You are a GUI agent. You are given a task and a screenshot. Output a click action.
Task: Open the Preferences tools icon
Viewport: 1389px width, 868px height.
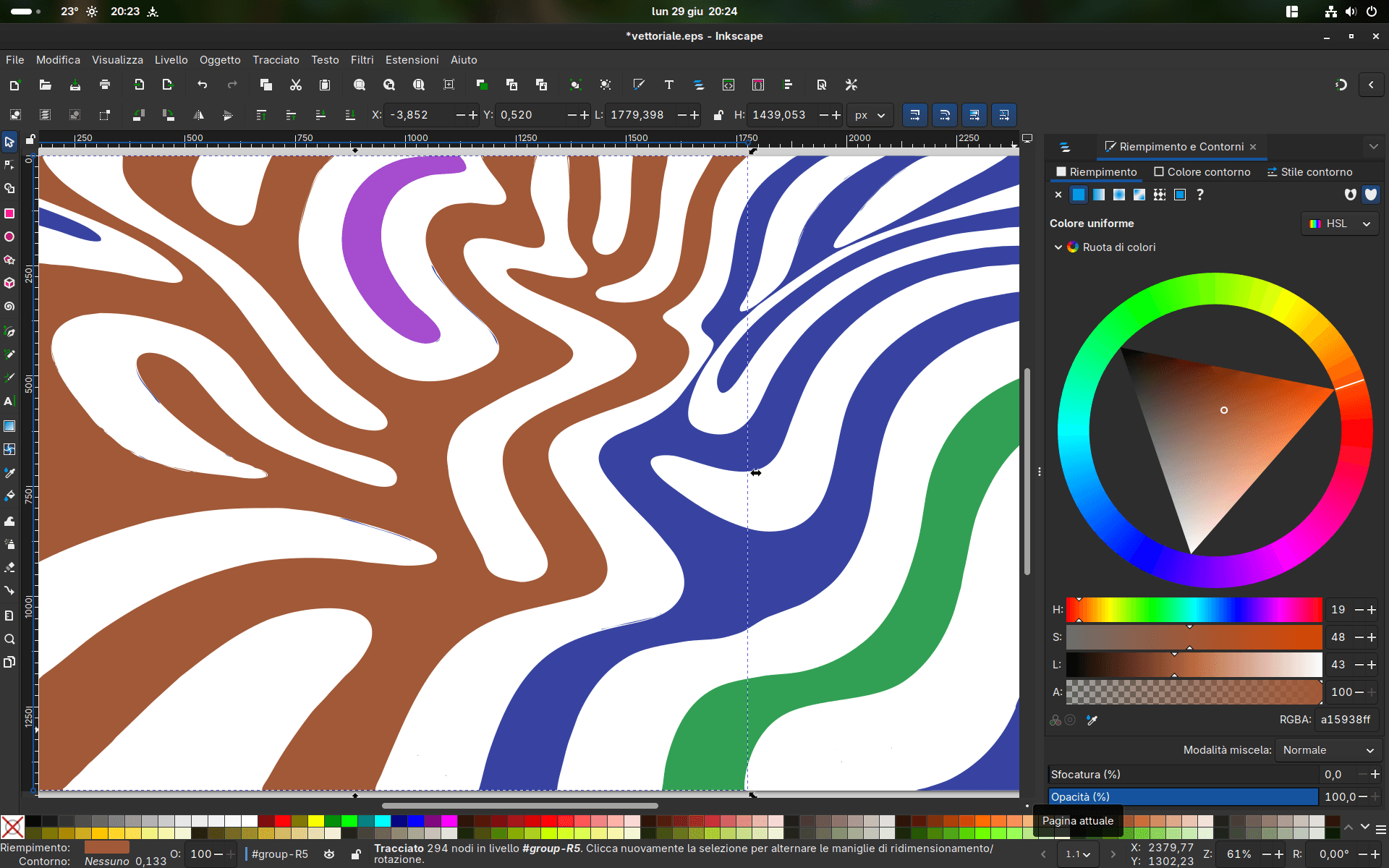[x=851, y=85]
